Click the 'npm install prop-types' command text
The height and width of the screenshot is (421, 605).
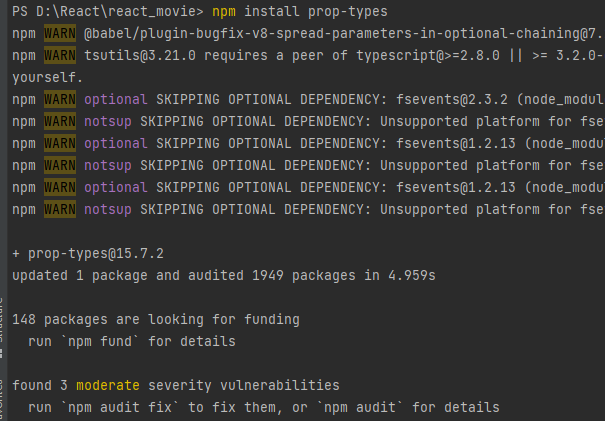click(300, 12)
